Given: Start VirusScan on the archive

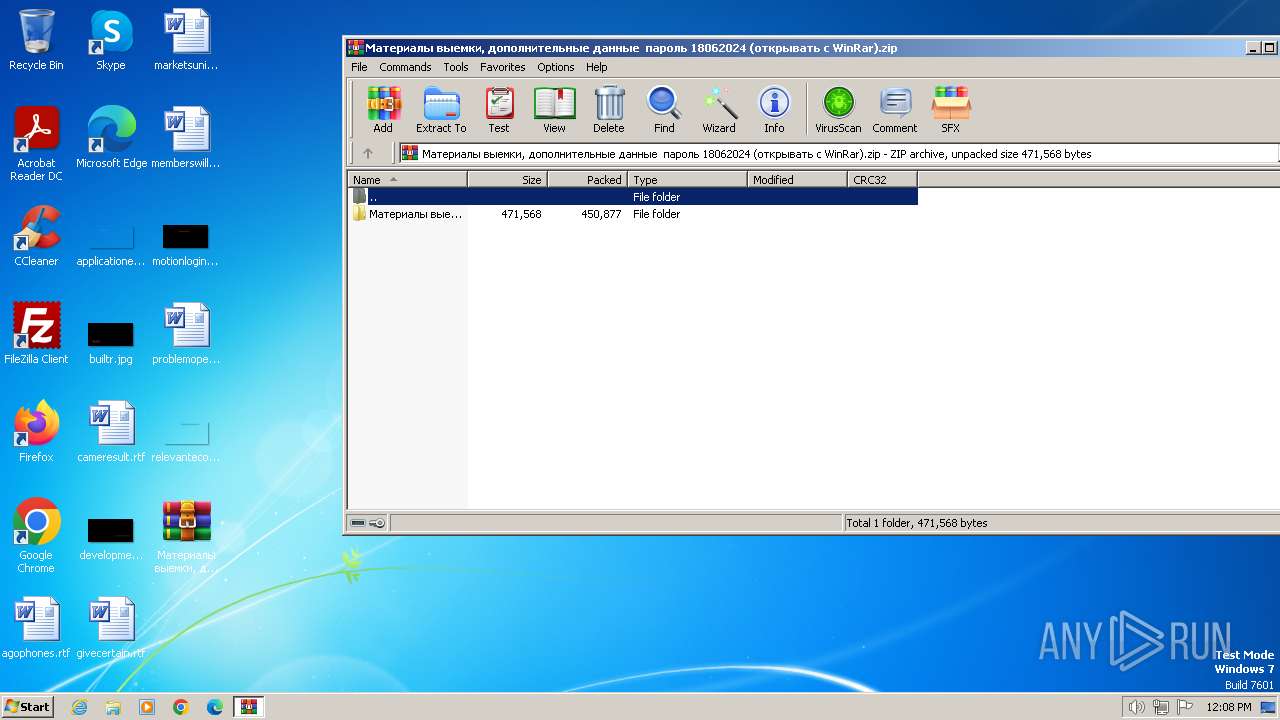Looking at the screenshot, I should [x=838, y=109].
